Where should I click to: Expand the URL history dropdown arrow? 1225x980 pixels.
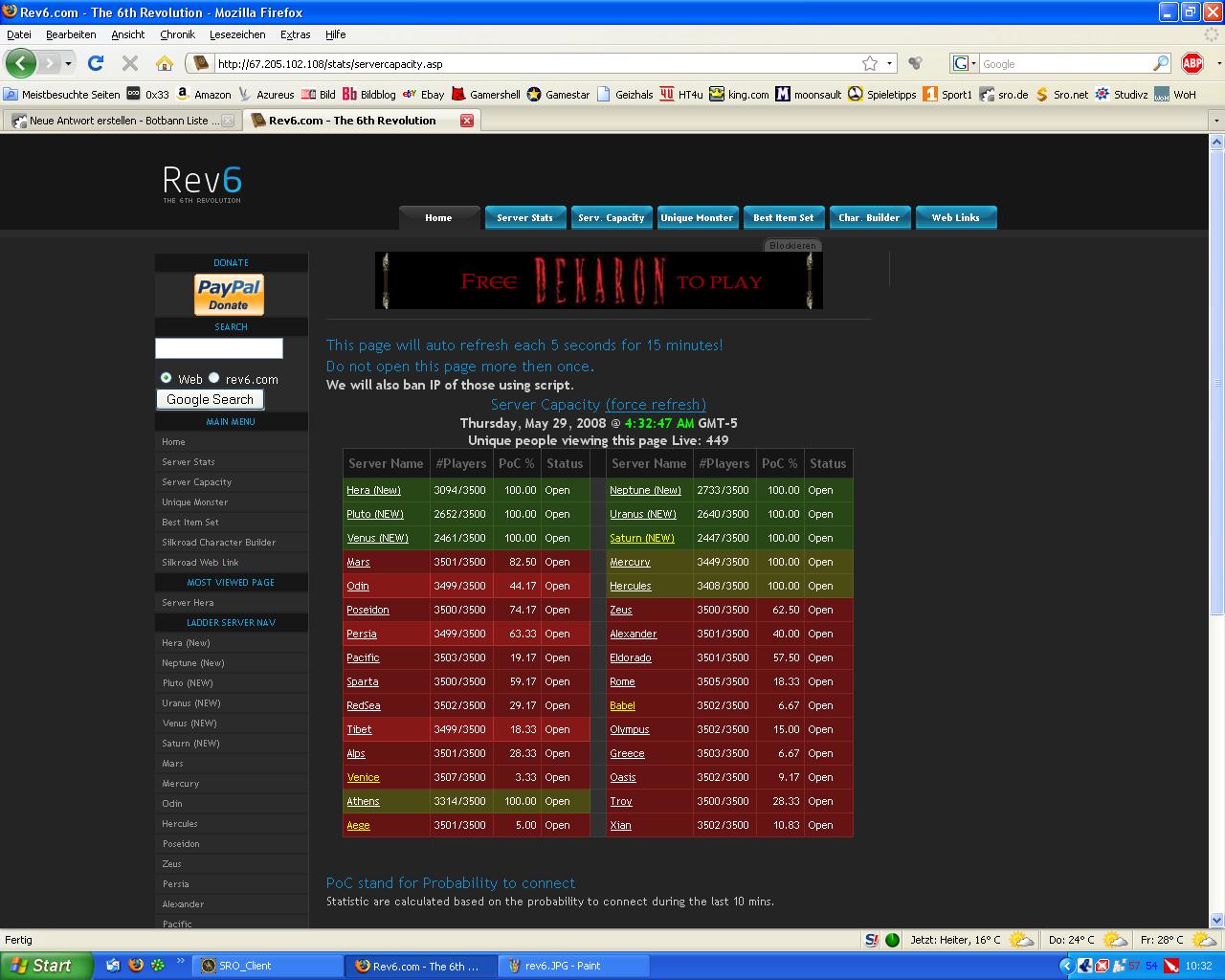coord(890,63)
